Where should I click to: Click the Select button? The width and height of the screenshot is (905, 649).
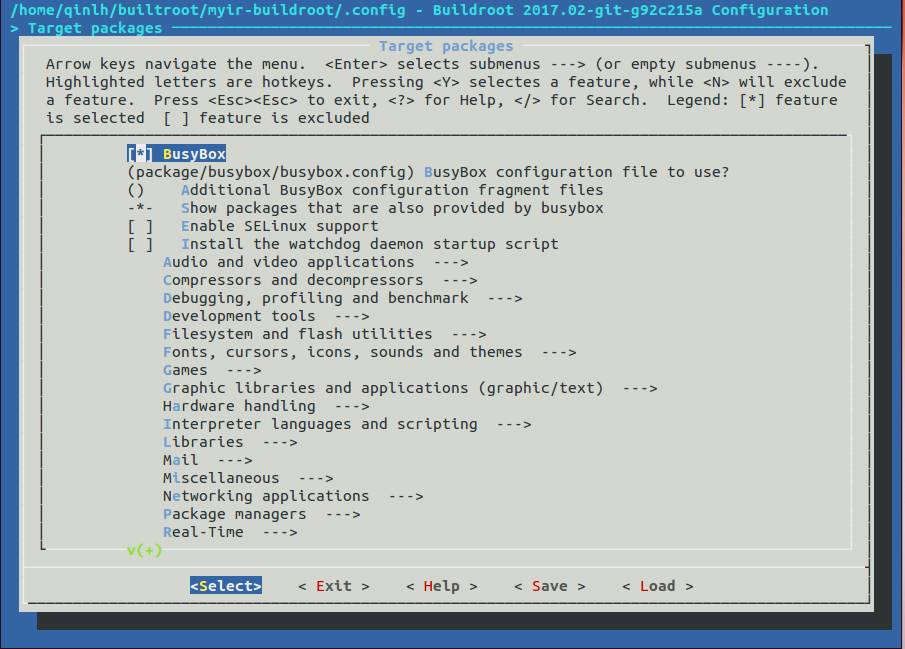click(226, 586)
